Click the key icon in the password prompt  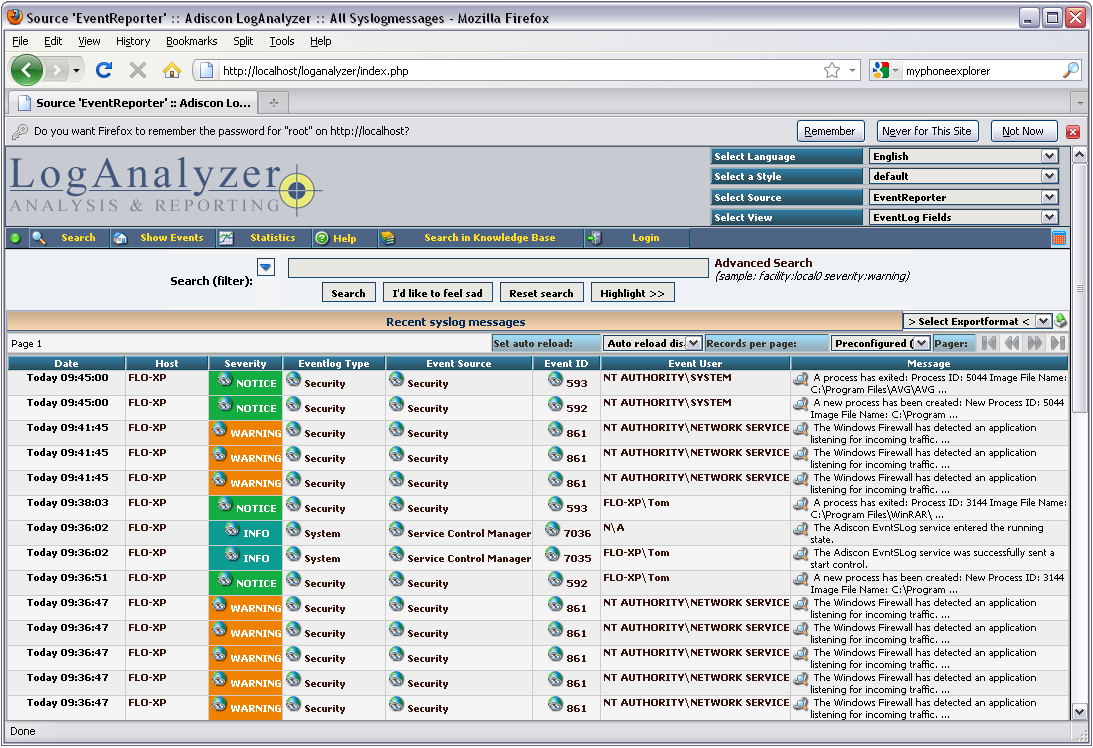(20, 131)
